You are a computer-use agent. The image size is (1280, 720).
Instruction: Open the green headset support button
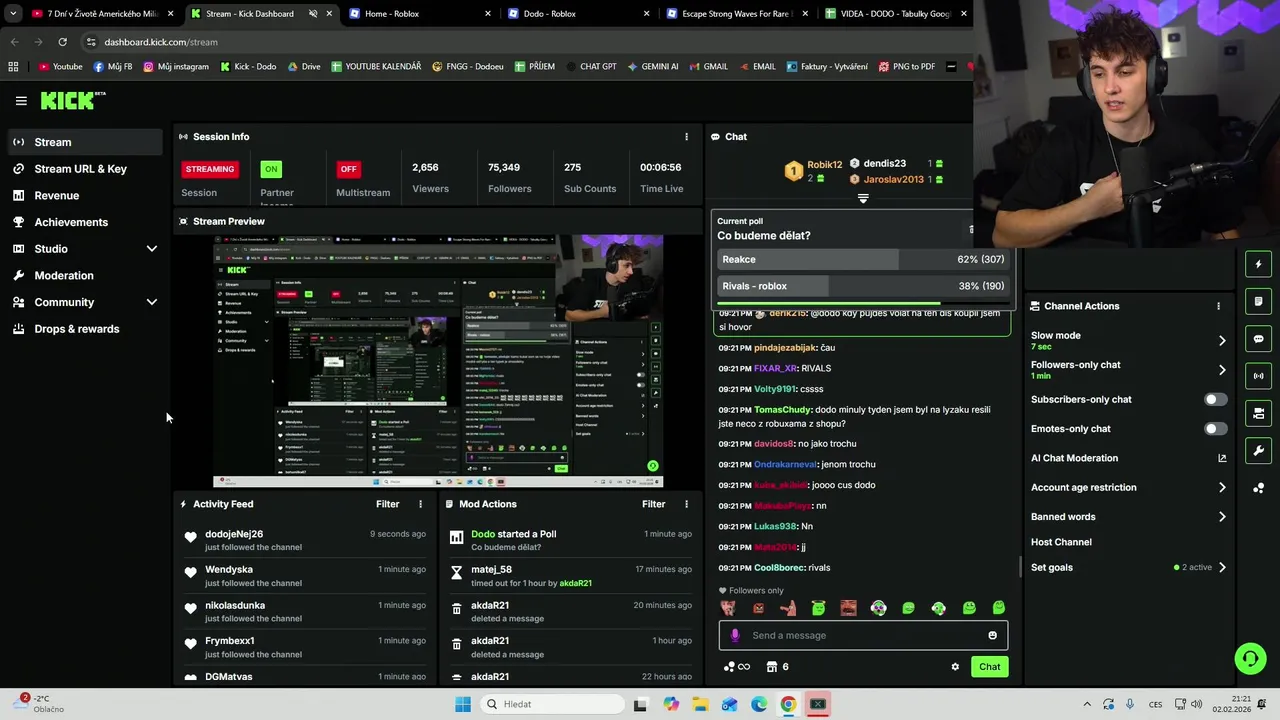point(1250,658)
